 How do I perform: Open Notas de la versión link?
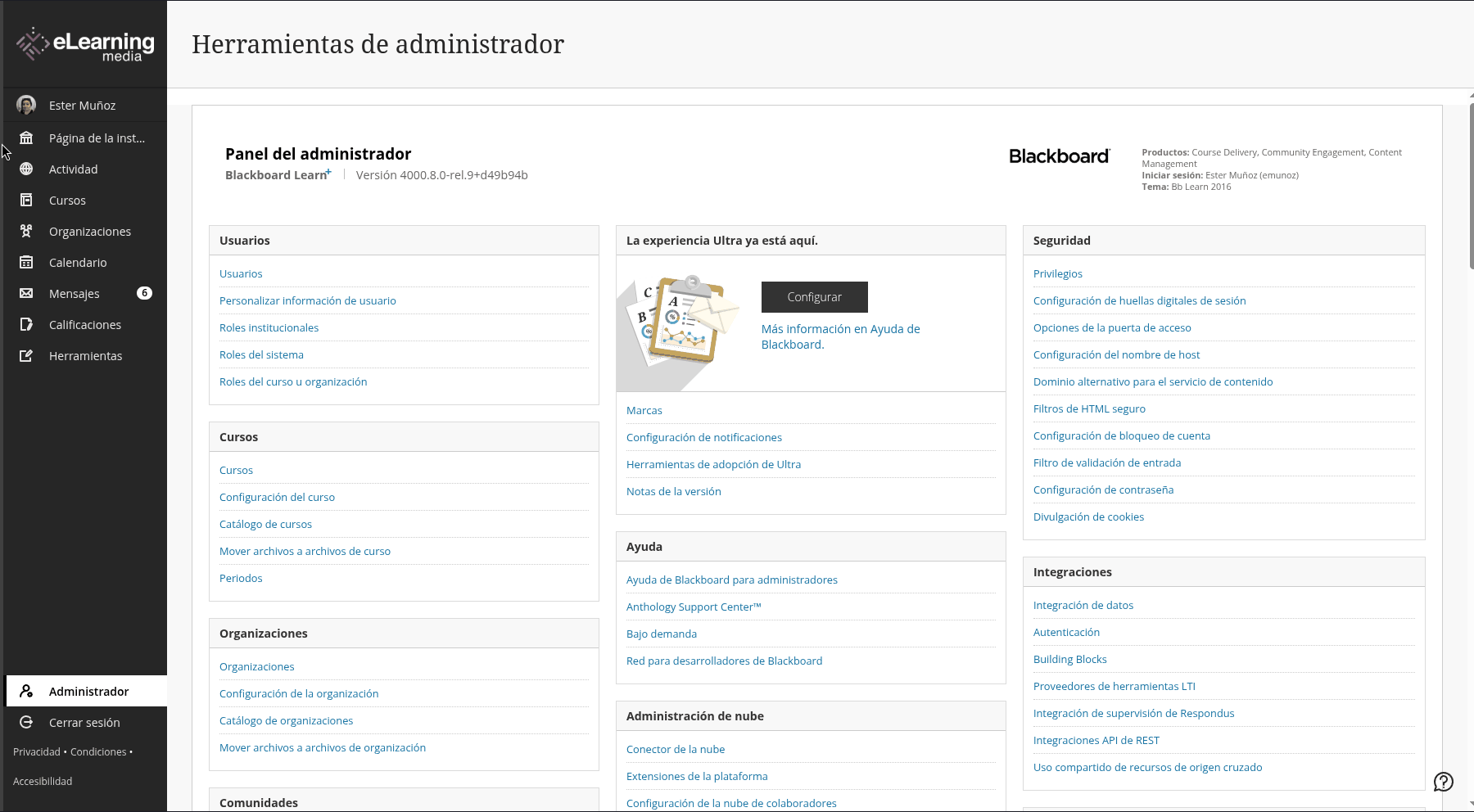(674, 491)
